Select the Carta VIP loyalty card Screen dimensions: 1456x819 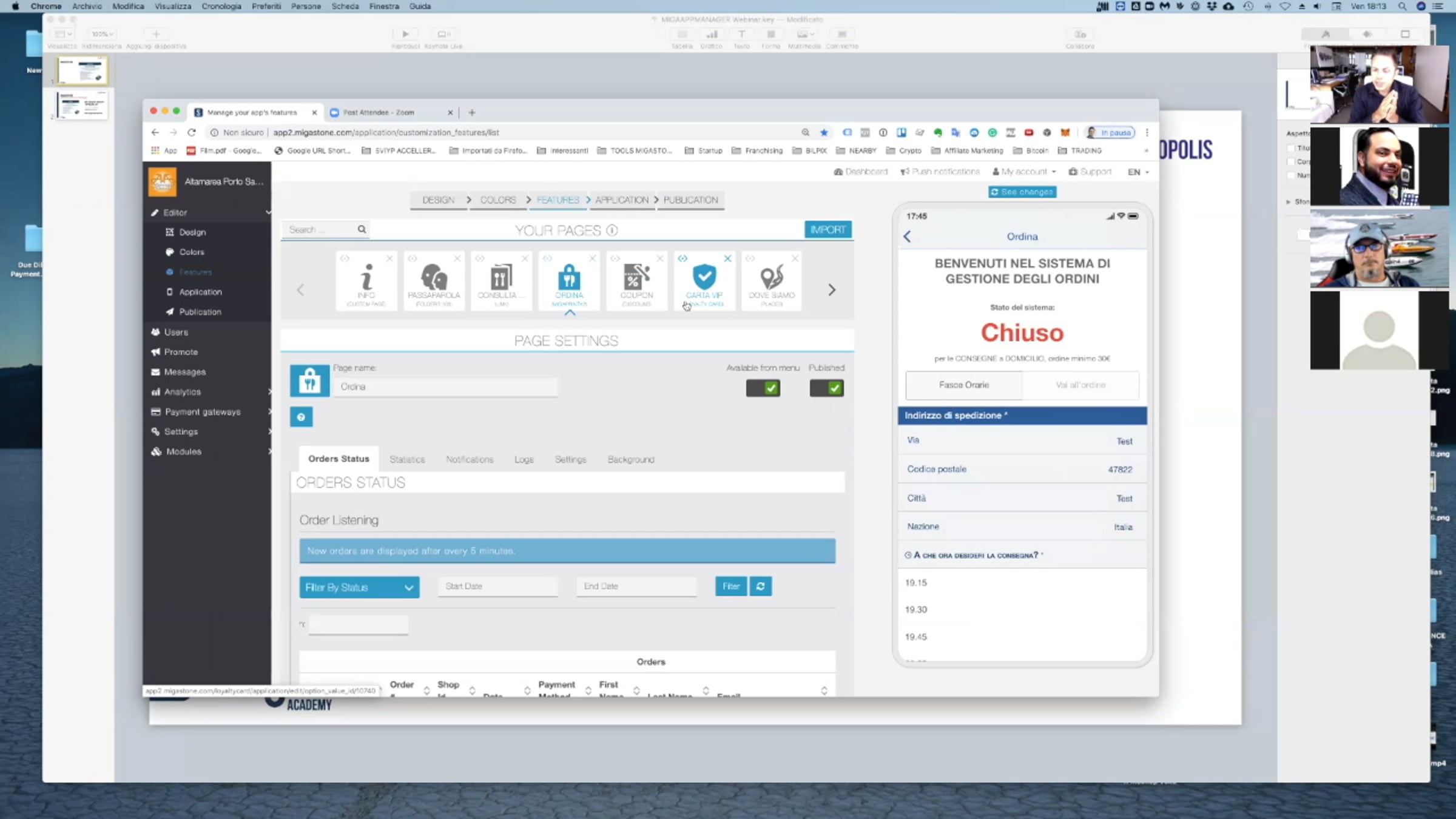pos(704,281)
